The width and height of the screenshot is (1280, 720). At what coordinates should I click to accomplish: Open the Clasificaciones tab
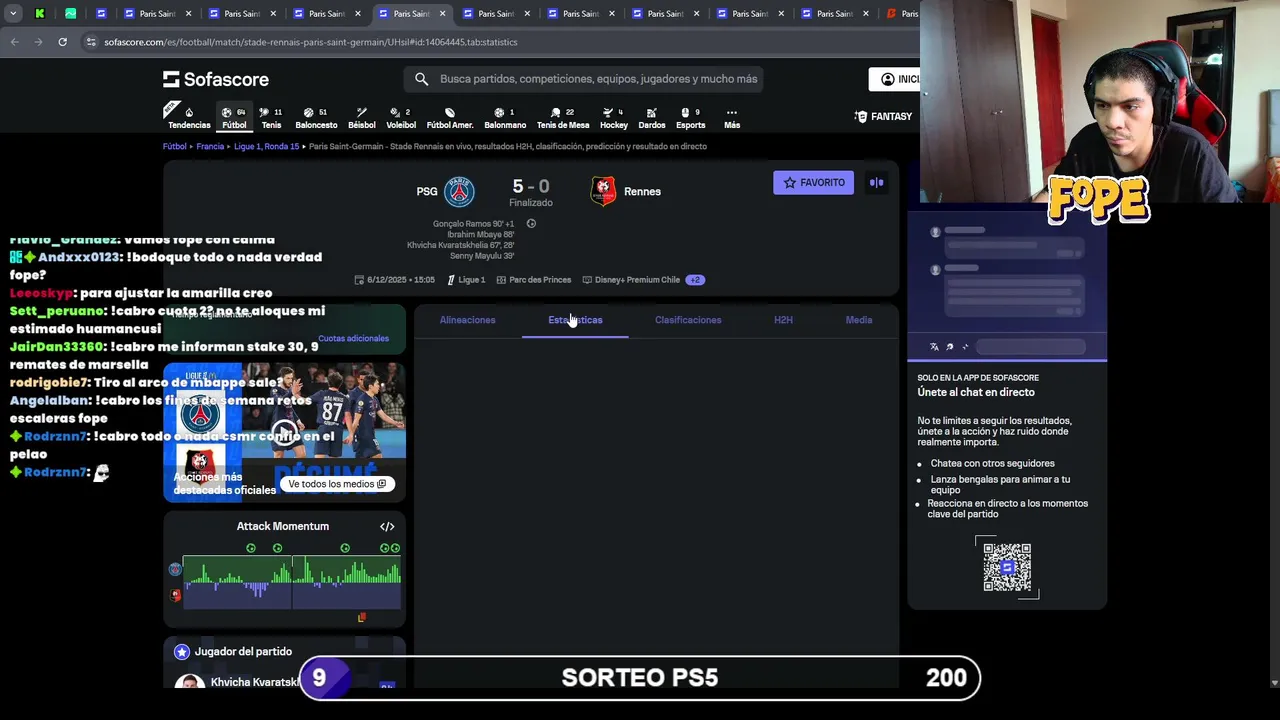[688, 320]
